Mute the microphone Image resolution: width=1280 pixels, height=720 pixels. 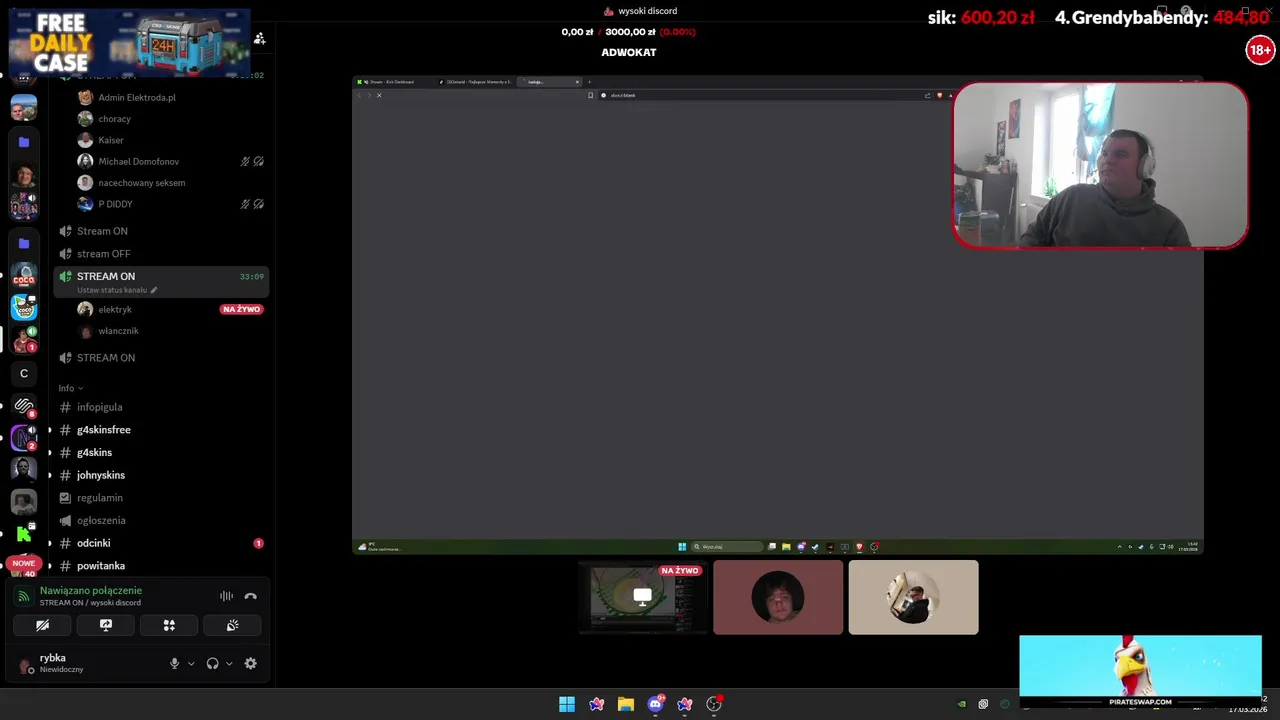pos(174,663)
